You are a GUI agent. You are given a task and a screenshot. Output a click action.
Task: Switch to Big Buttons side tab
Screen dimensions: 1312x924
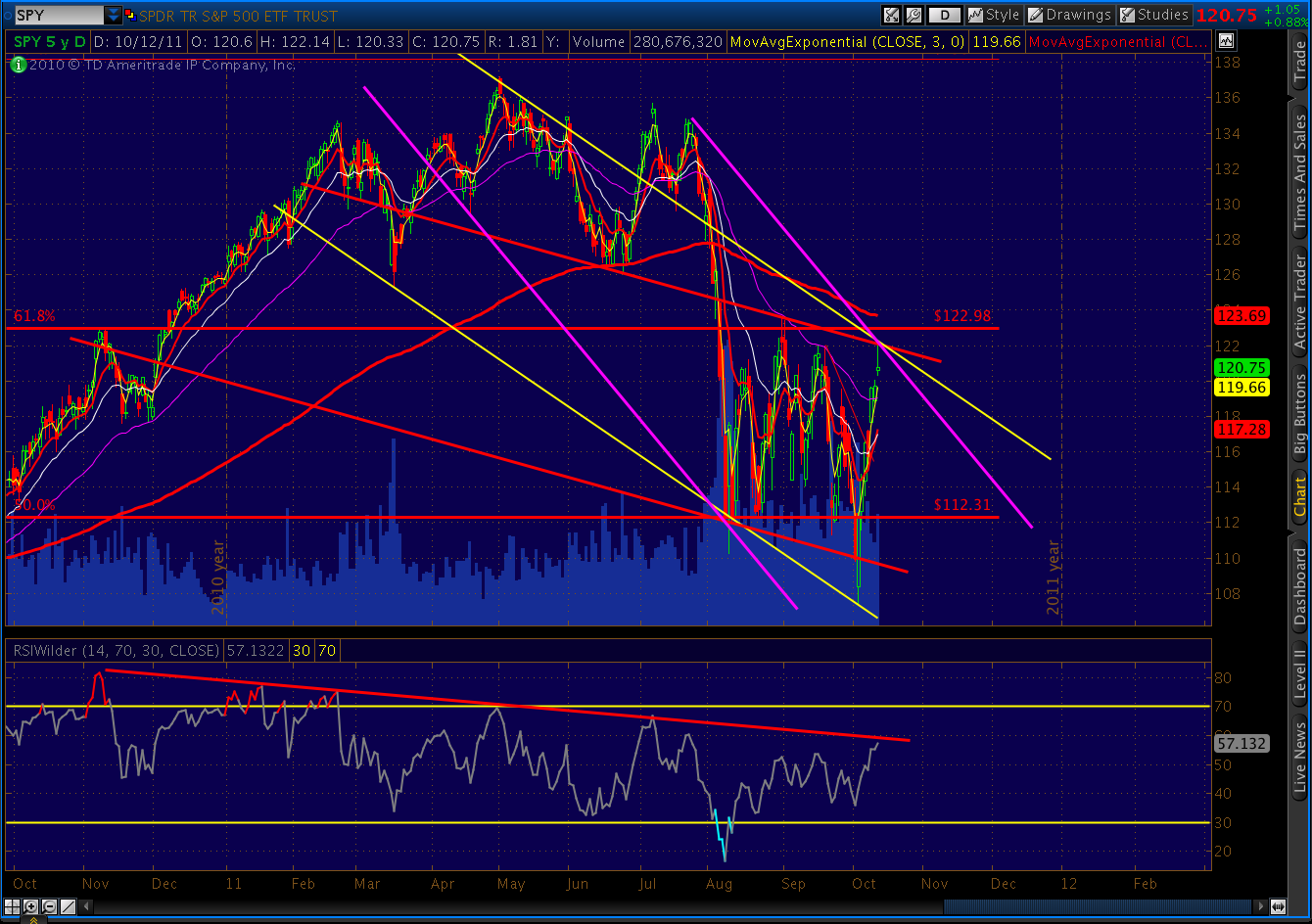[1299, 415]
